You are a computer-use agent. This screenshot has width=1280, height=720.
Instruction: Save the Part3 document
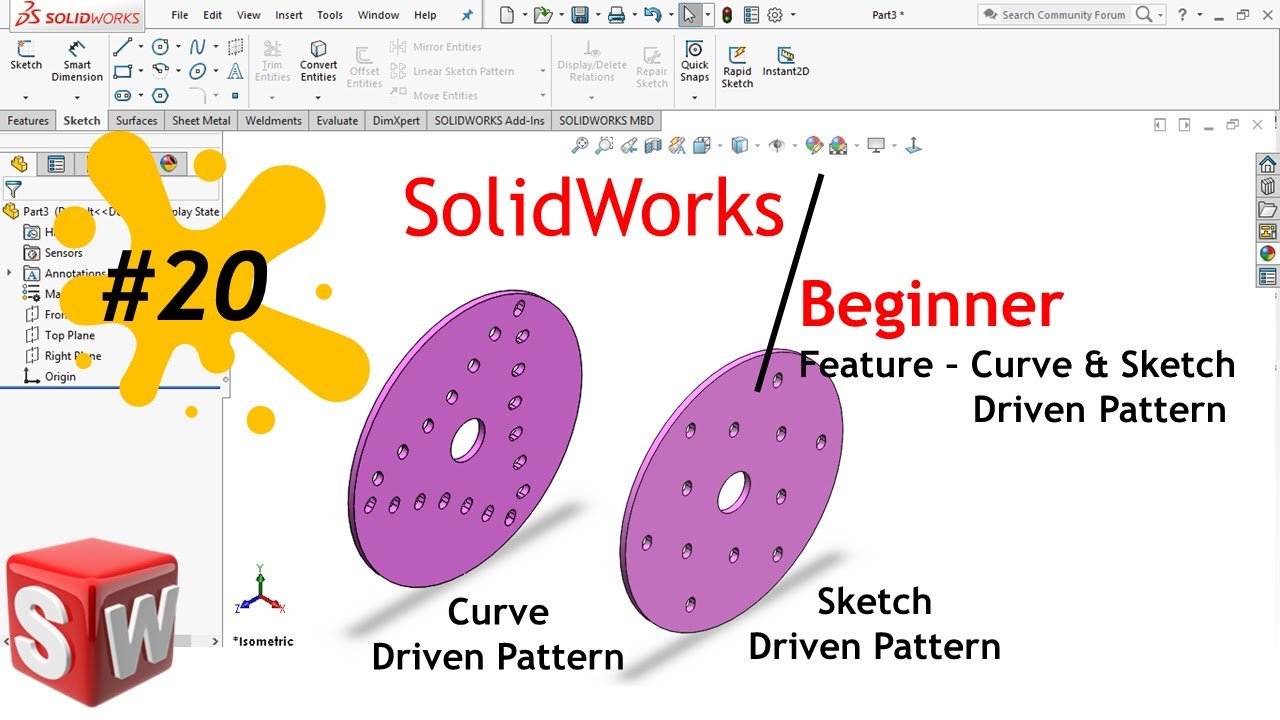tap(579, 15)
